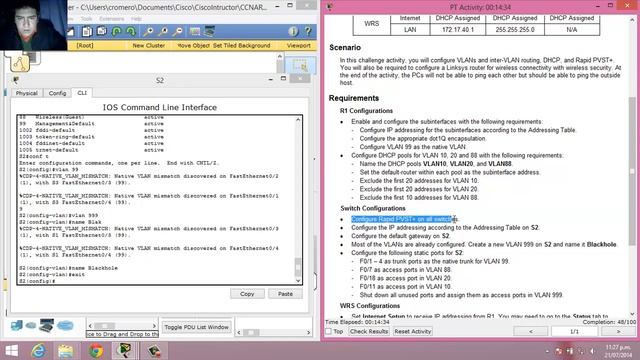Open File Explorer from the taskbar
The image size is (640, 360).
coord(65,351)
